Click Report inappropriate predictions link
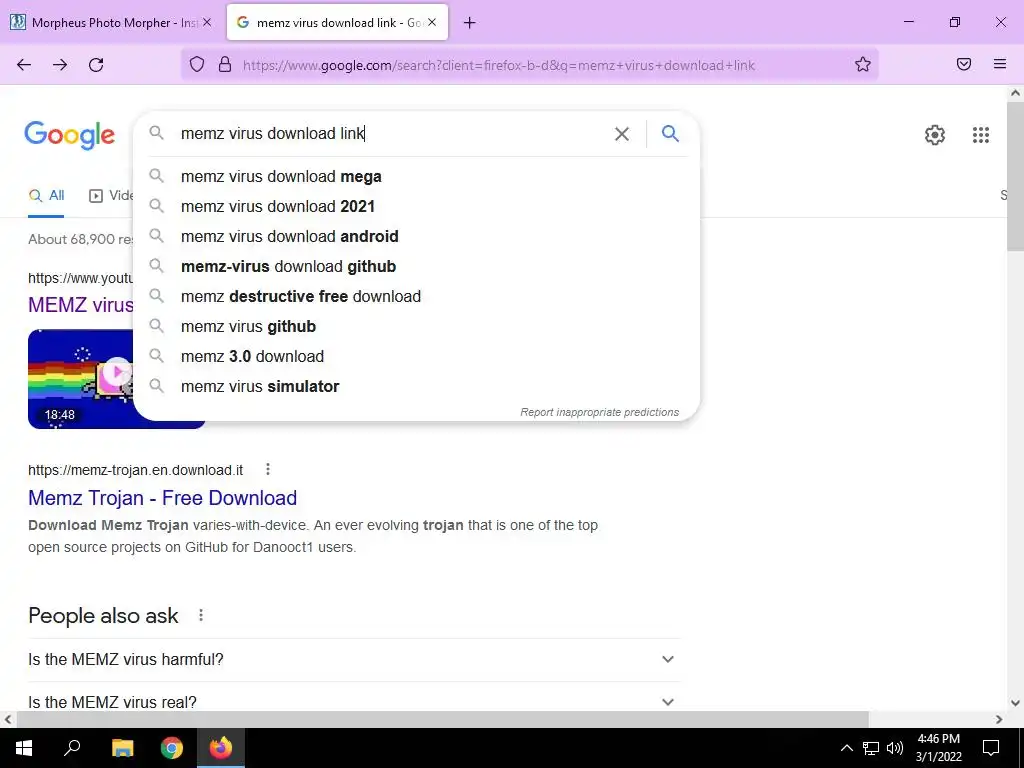 pos(600,412)
